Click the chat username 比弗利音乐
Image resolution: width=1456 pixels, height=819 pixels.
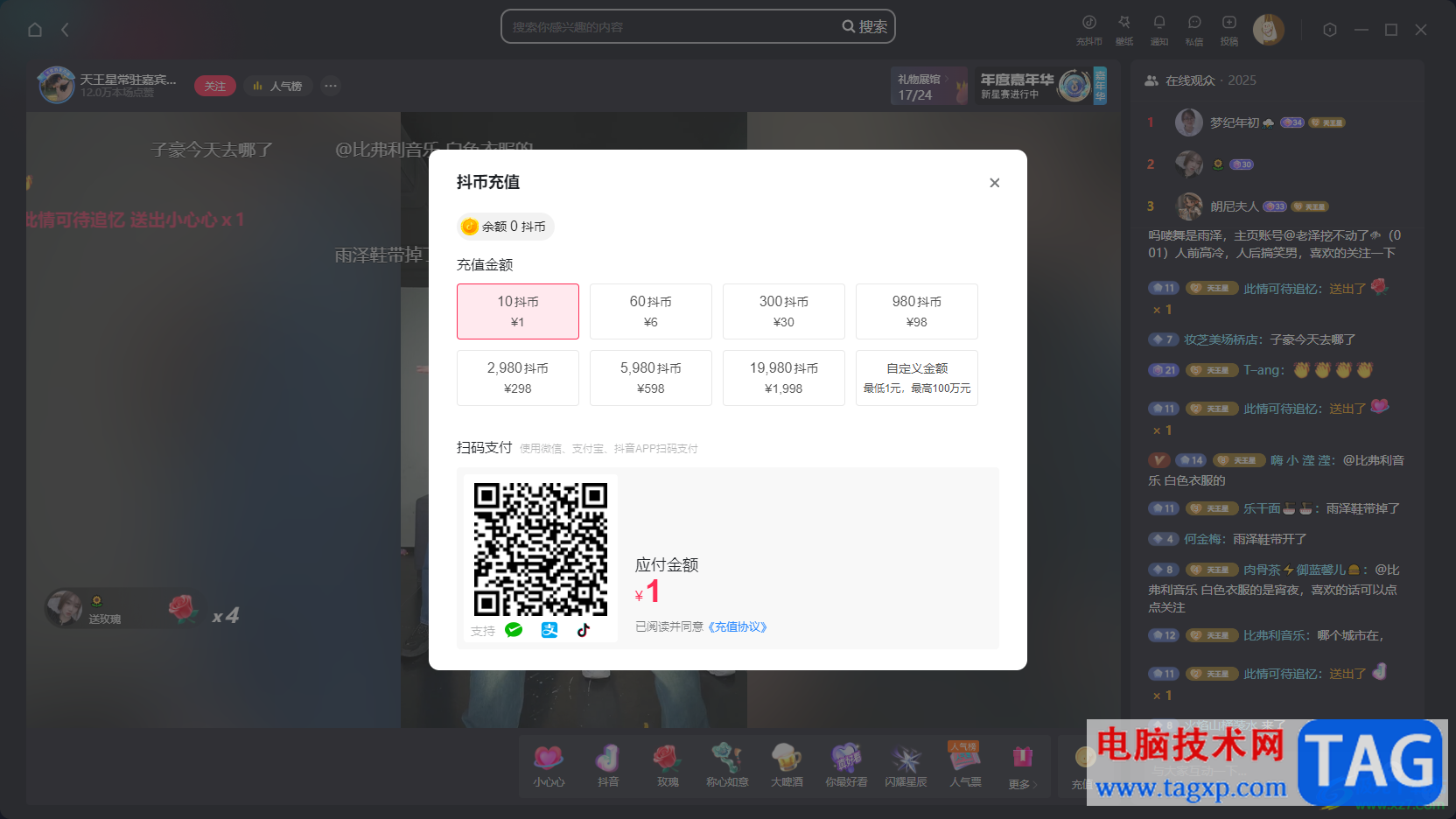pos(1276,635)
